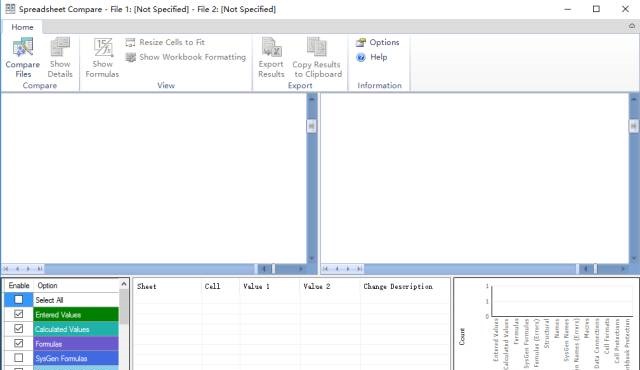Click the Value 1 column header

pyautogui.click(x=270, y=286)
